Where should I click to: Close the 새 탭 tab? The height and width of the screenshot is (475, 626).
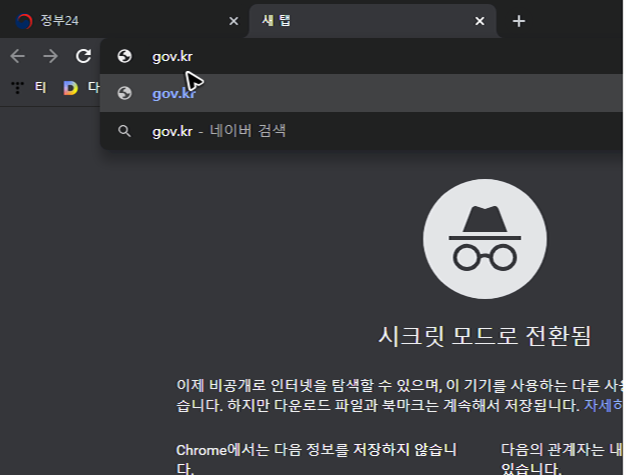point(480,21)
